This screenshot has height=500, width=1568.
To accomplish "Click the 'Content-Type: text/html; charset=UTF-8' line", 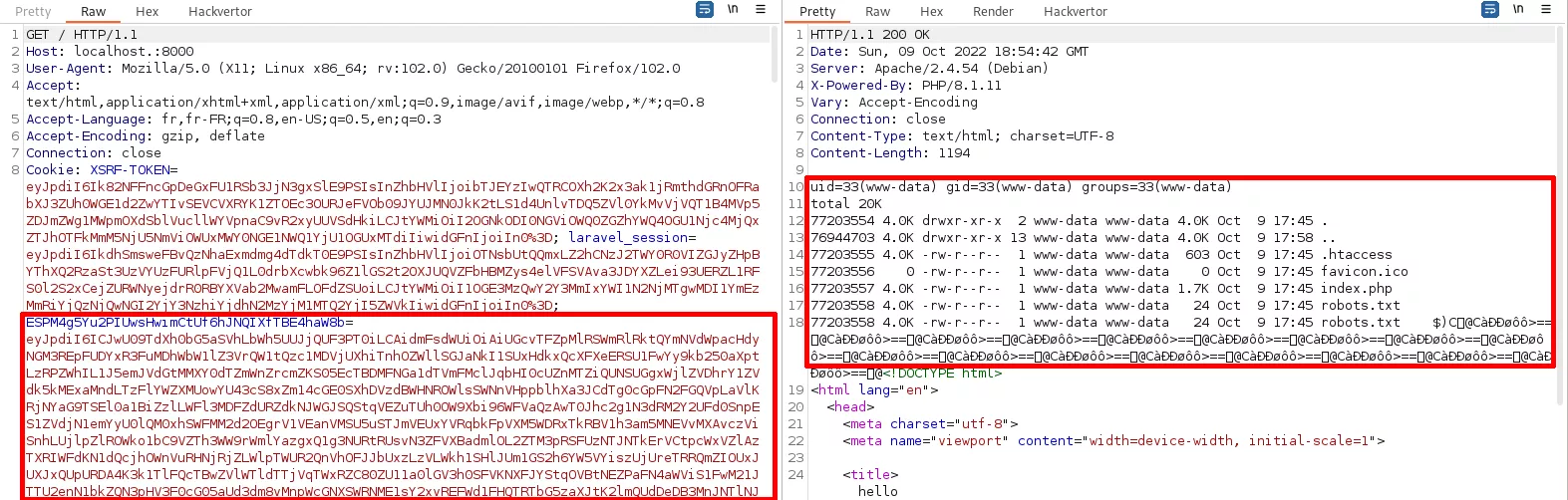I will click(x=962, y=136).
